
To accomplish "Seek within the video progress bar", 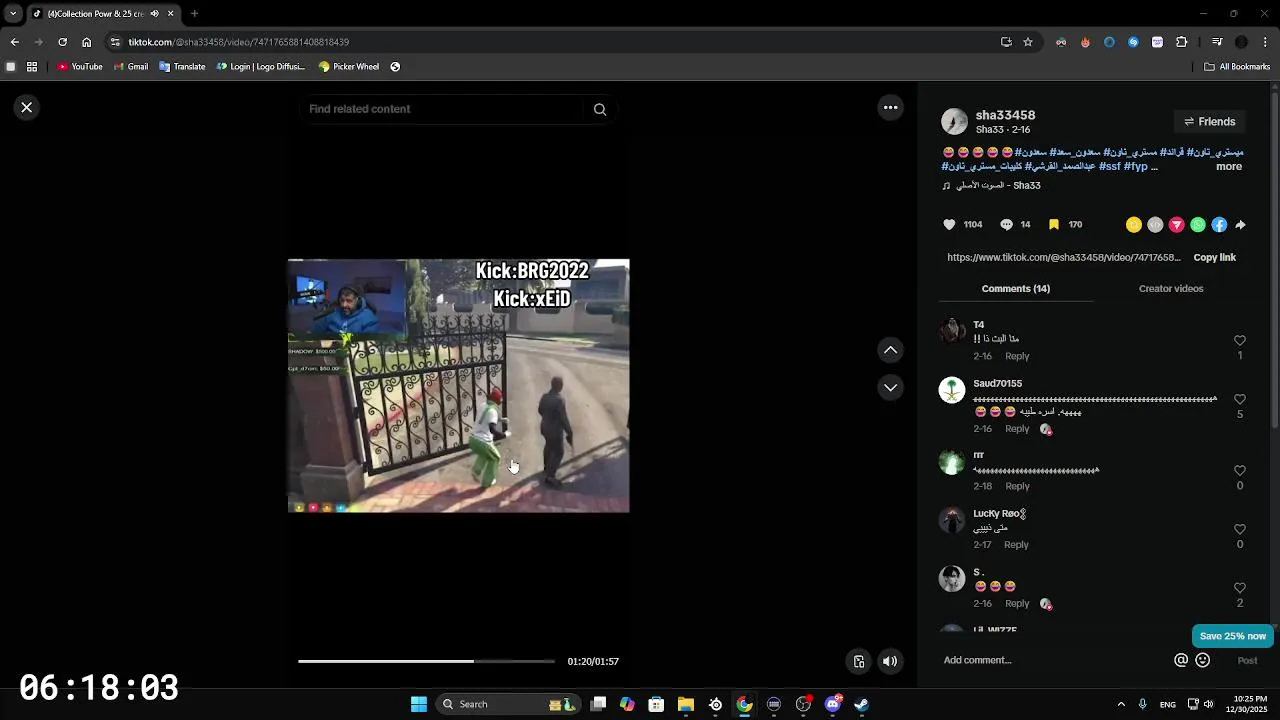I will click(x=426, y=661).
